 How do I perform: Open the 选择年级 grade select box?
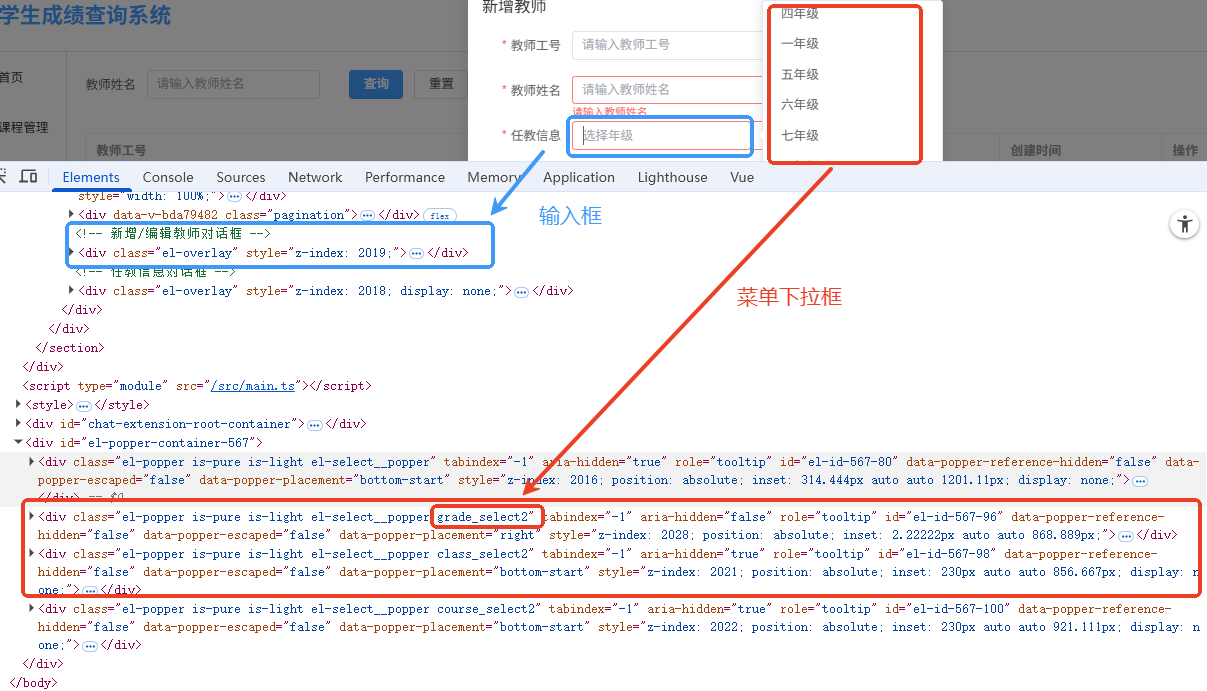(x=662, y=136)
